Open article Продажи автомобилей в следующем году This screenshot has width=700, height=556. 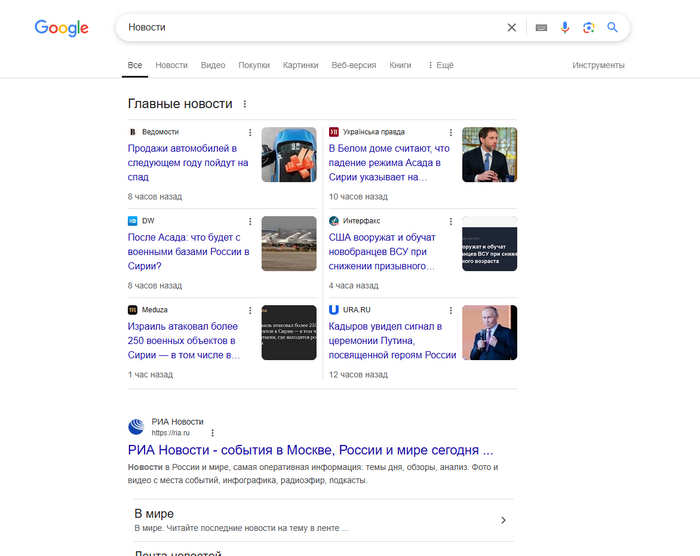pos(188,163)
